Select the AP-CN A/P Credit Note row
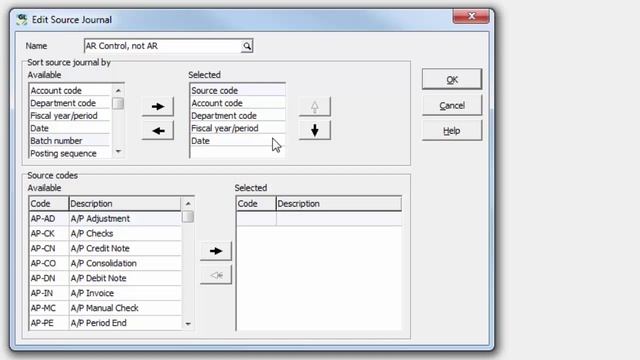The width and height of the screenshot is (640, 360). 105,249
